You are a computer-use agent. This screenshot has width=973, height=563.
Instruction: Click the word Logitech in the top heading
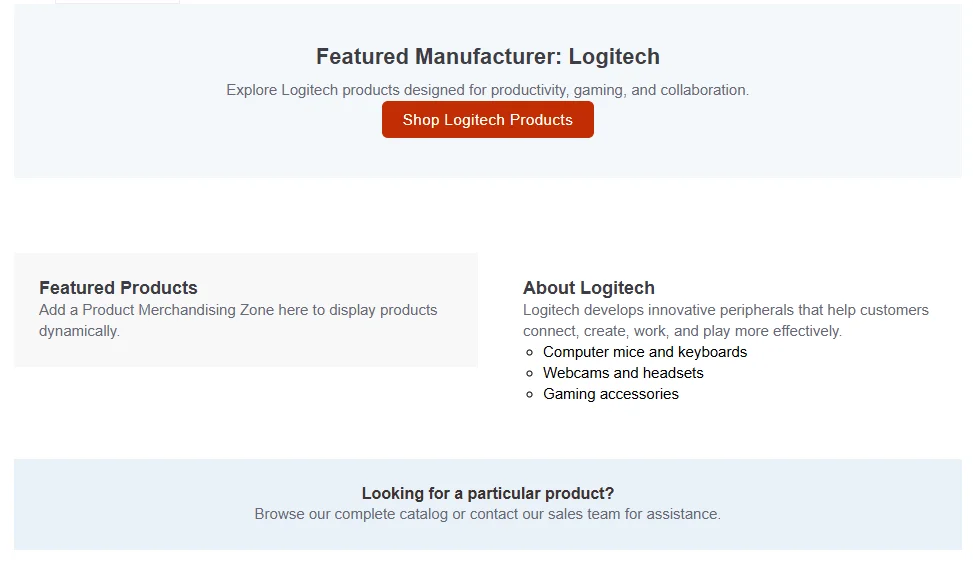[x=614, y=56]
